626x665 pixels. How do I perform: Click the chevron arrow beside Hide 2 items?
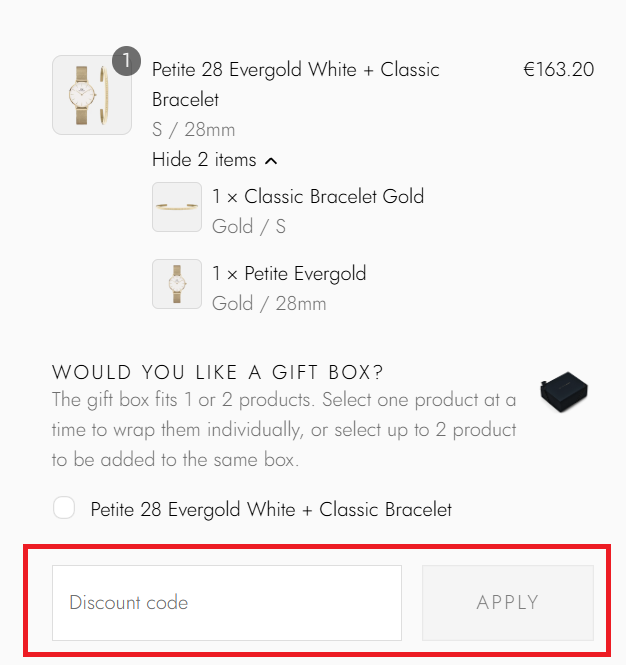pyautogui.click(x=271, y=161)
